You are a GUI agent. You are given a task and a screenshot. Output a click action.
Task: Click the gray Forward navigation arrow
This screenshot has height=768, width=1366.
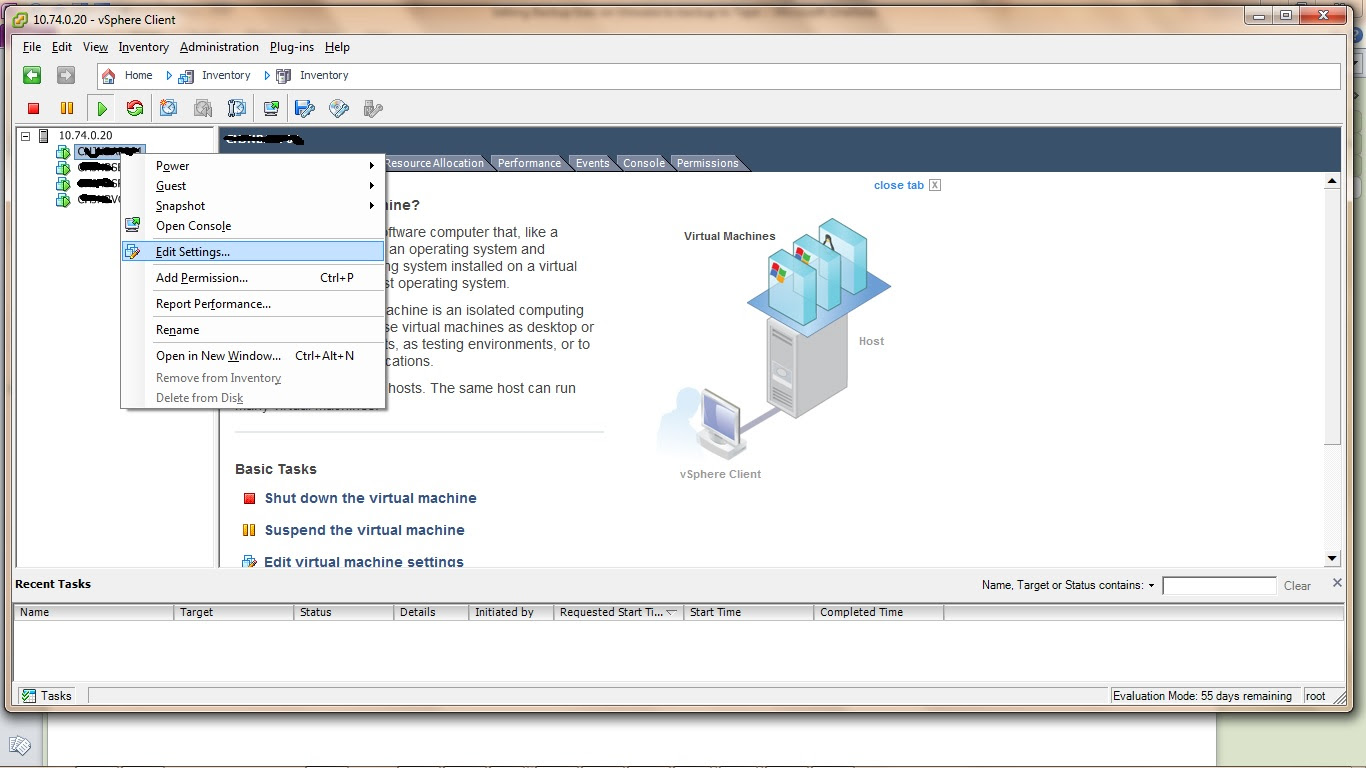[65, 75]
